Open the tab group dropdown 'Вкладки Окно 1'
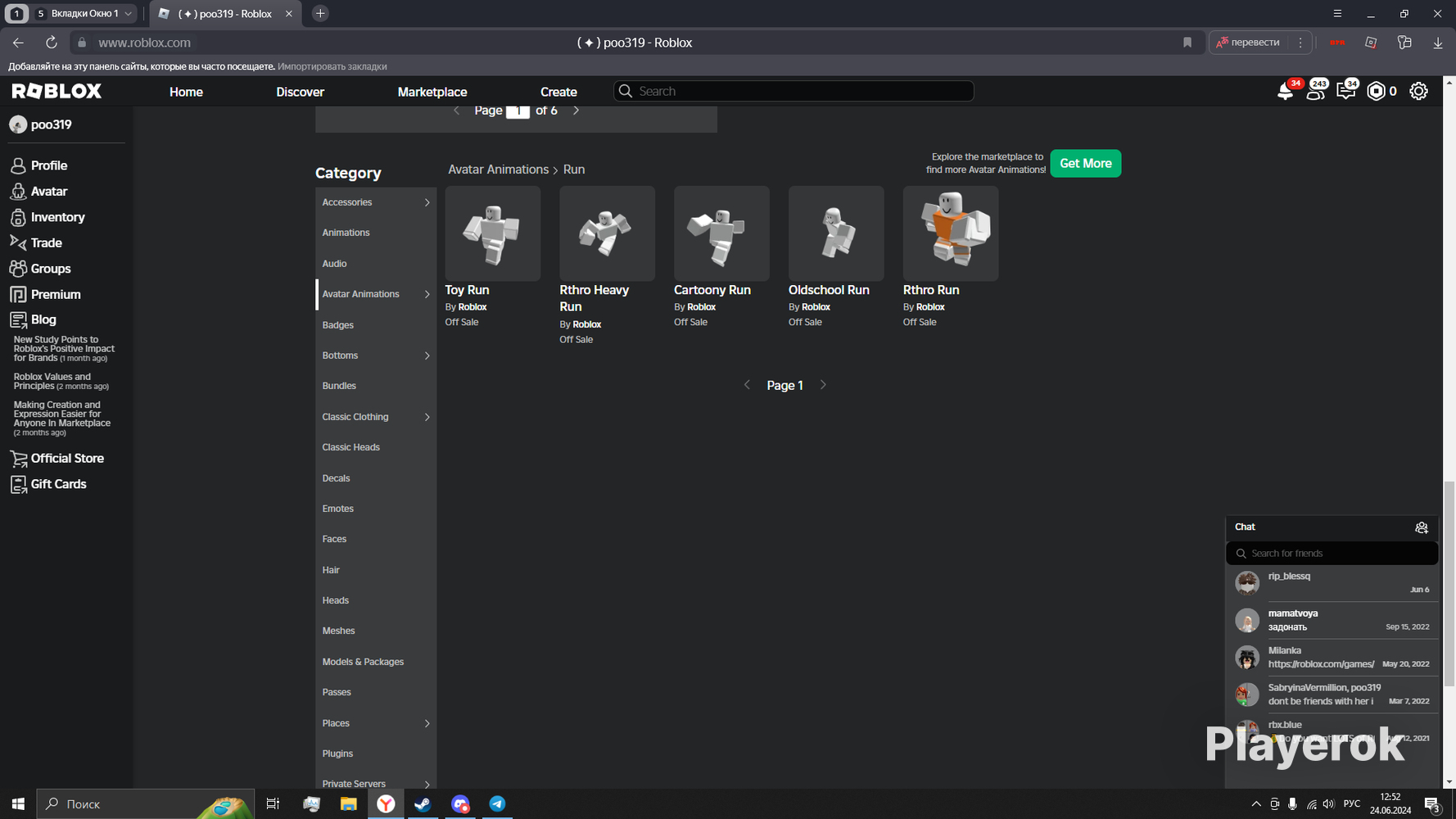Image resolution: width=1456 pixels, height=819 pixels. (x=83, y=13)
